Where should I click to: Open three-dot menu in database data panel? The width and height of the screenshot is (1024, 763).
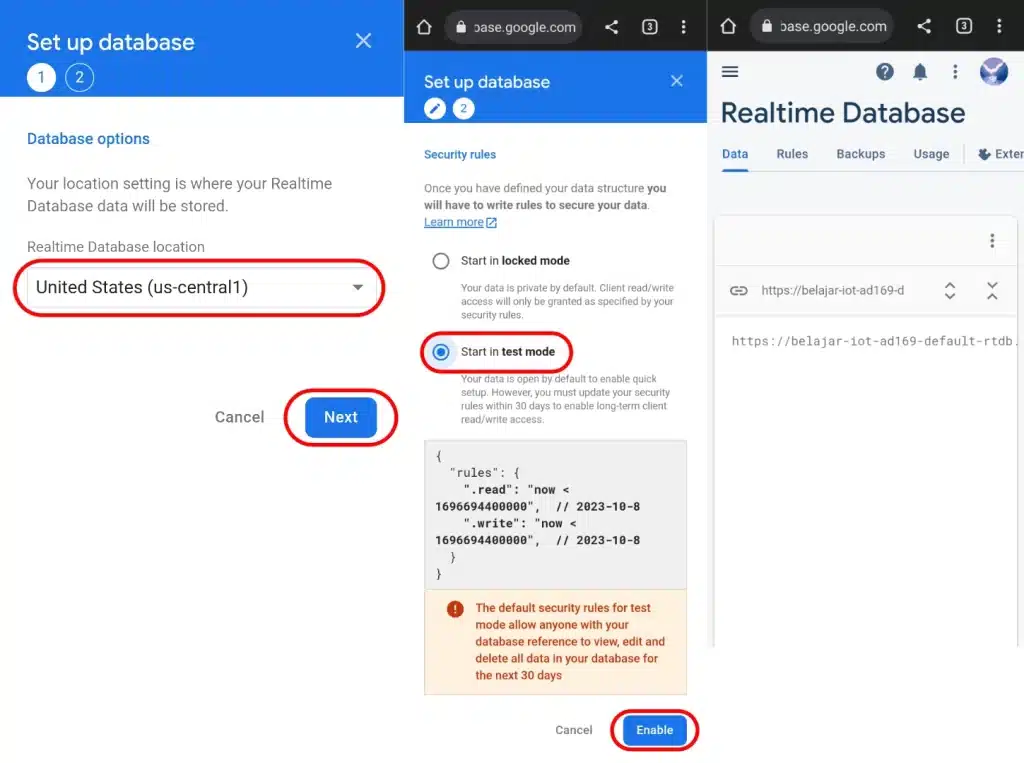pos(992,241)
